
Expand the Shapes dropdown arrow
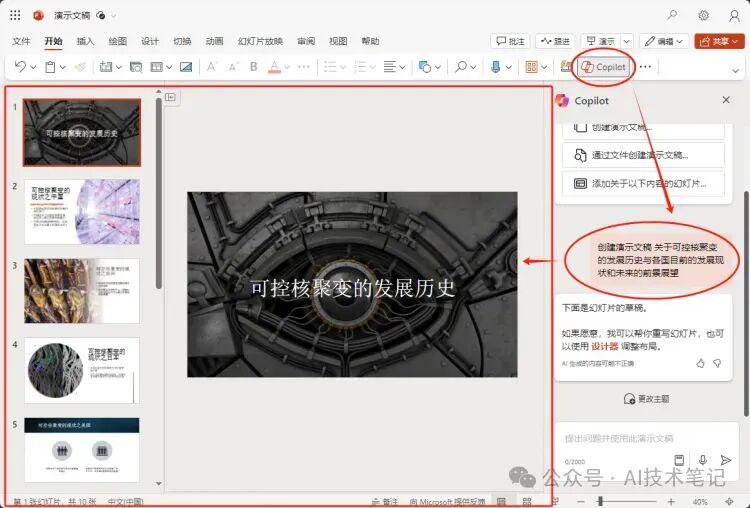click(438, 67)
